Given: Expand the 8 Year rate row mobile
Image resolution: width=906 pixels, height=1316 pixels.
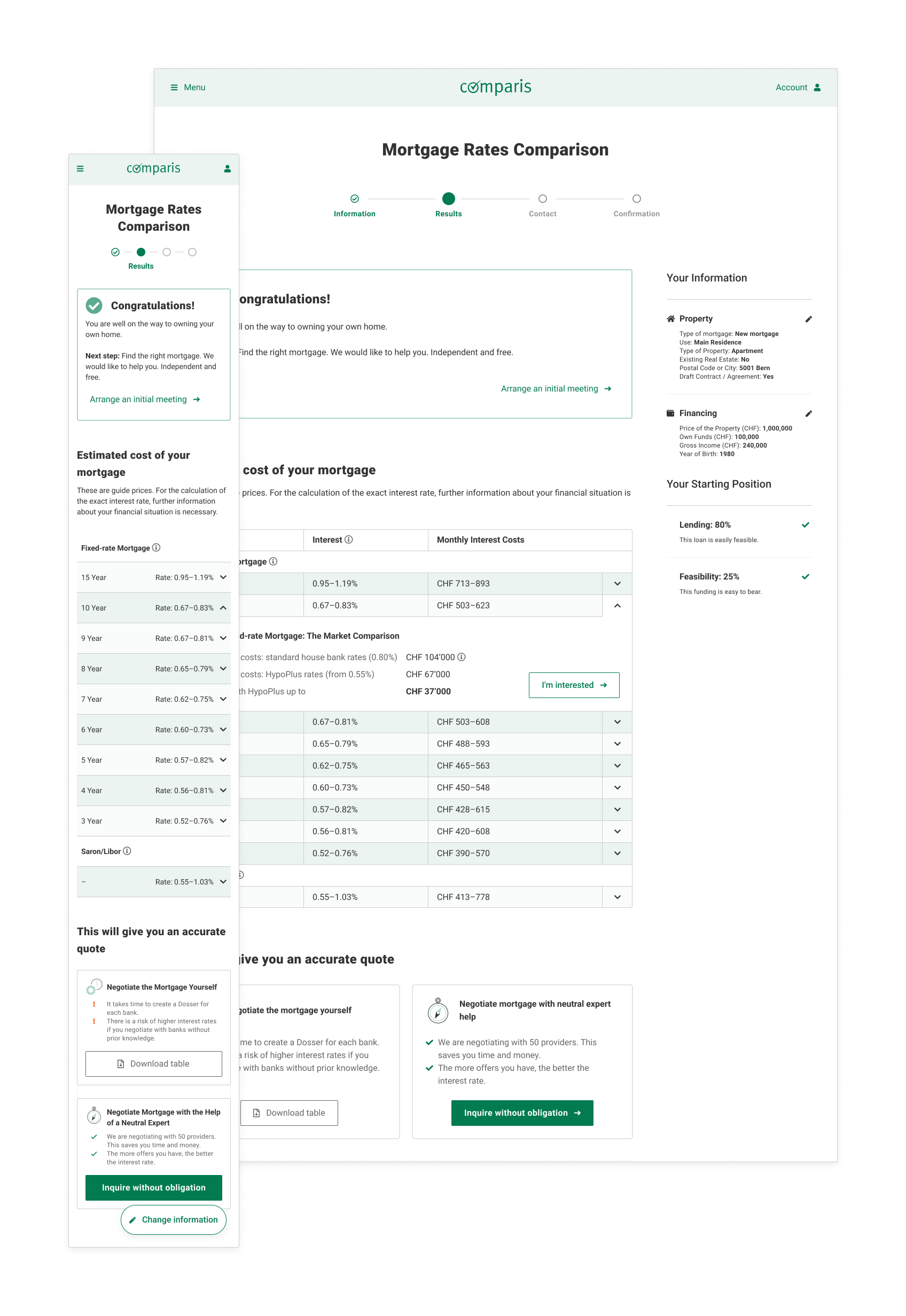Looking at the screenshot, I should (154, 669).
